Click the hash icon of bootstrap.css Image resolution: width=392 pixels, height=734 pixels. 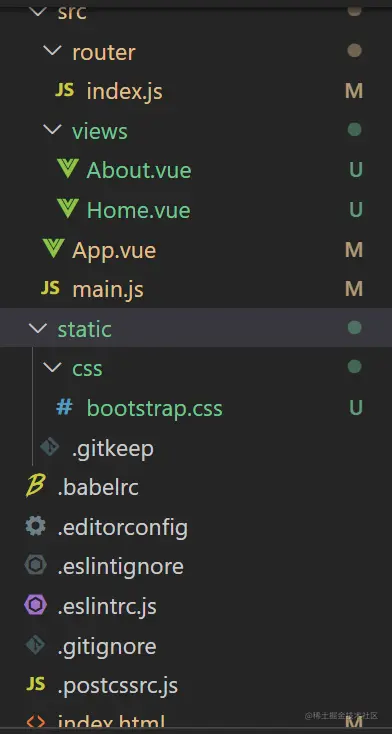pos(64,407)
